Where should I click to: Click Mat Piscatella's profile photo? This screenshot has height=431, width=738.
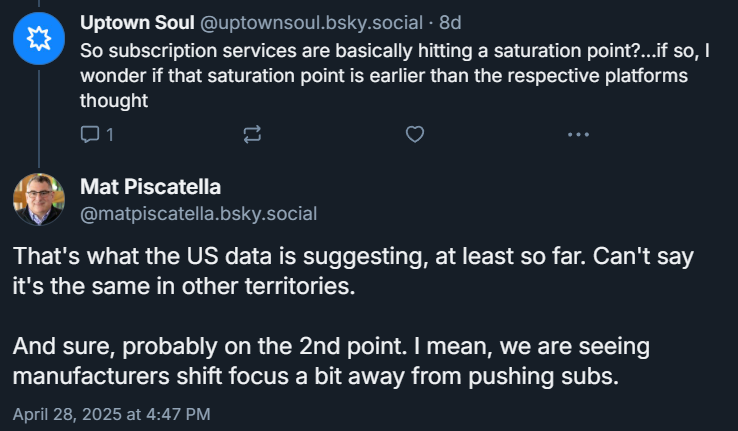point(38,198)
